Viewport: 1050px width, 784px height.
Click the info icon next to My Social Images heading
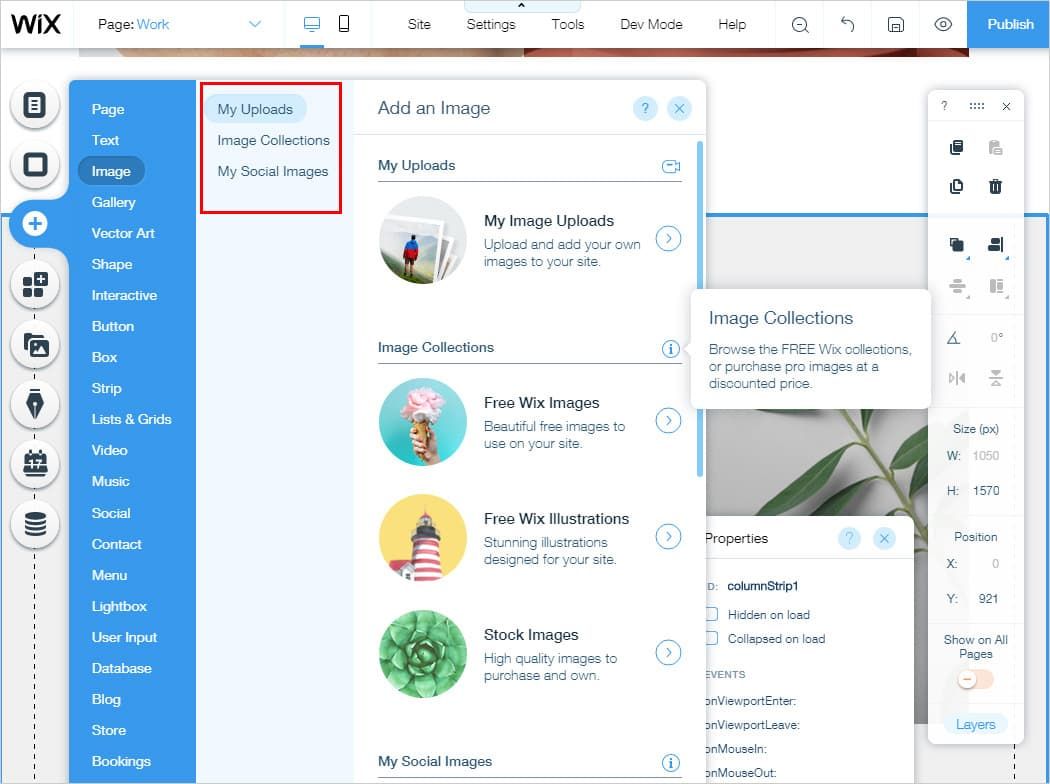pyautogui.click(x=670, y=762)
